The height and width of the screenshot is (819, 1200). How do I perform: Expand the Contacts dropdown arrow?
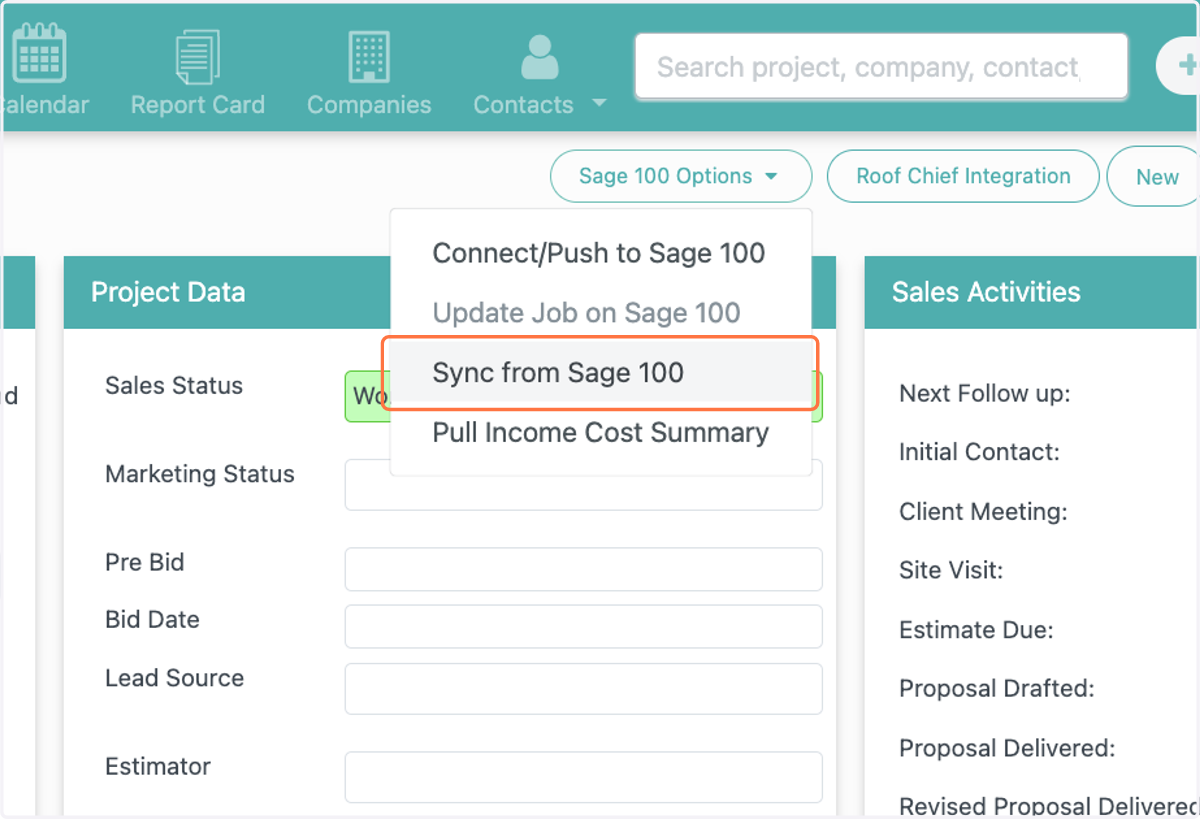600,103
